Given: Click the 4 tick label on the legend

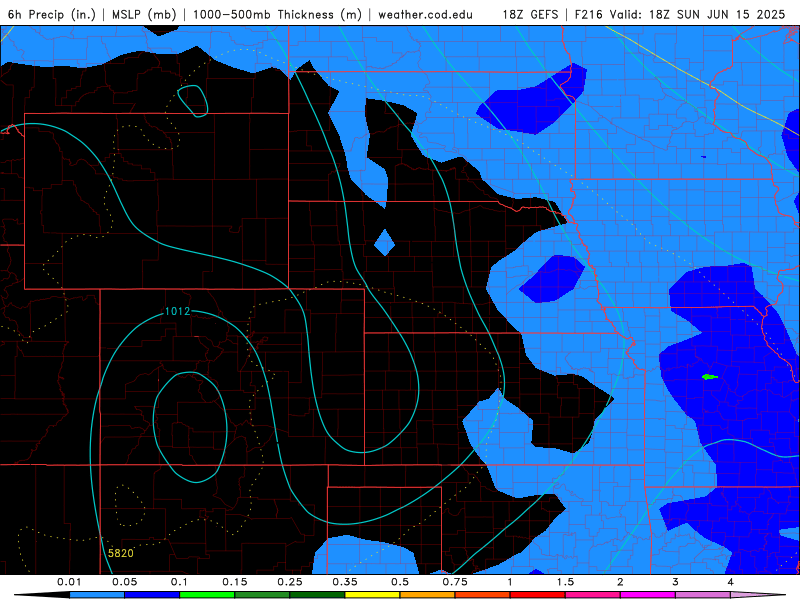Looking at the screenshot, I should click(731, 582).
